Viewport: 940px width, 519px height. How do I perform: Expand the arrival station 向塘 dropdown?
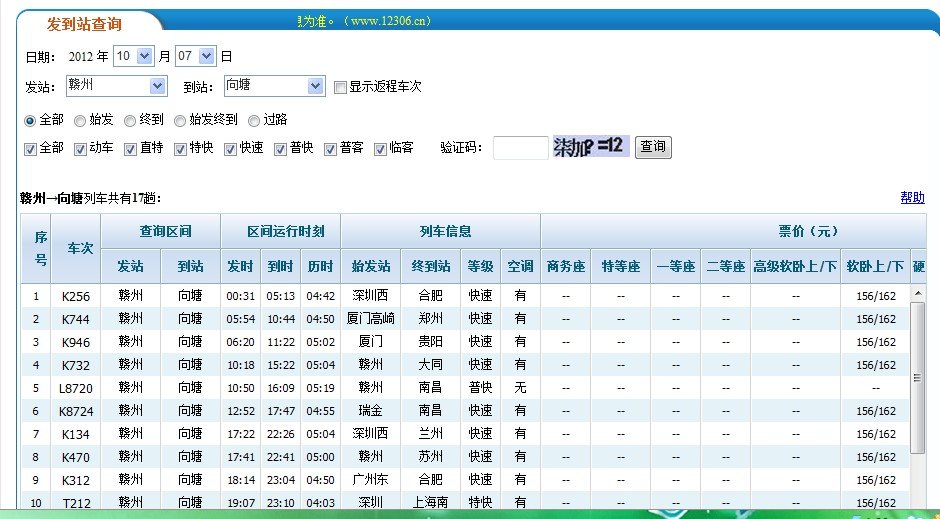point(275,86)
